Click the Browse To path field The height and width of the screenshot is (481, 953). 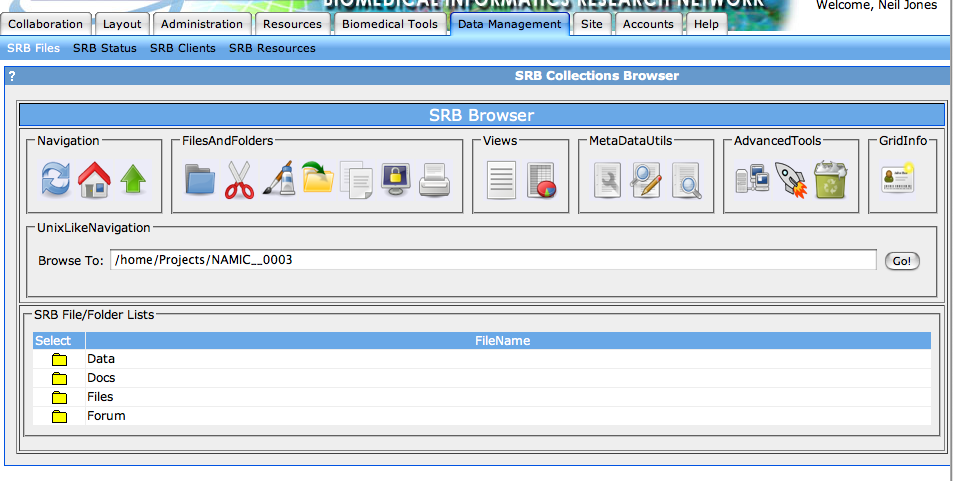coord(493,260)
